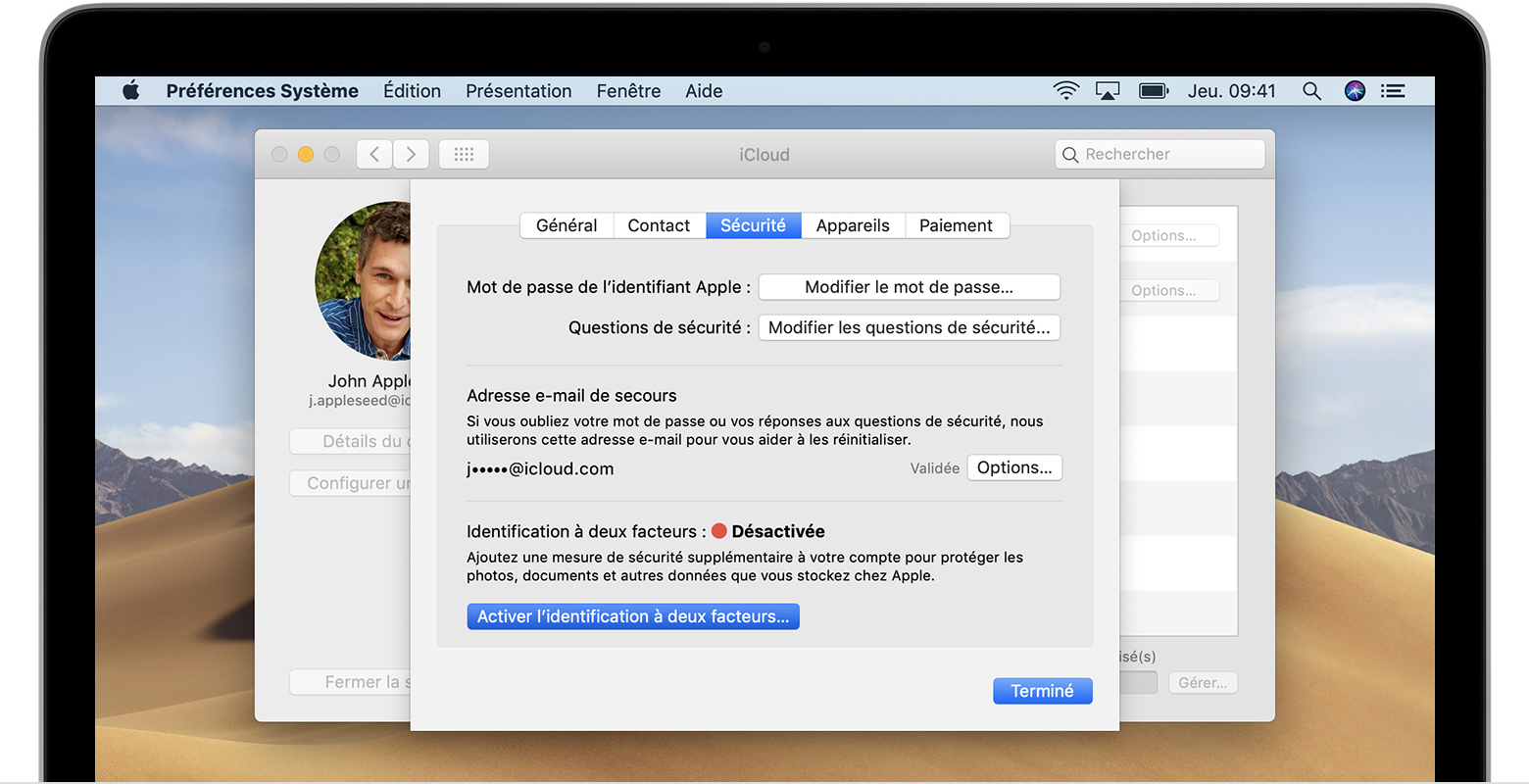
Task: Open the Présentation menu
Action: (x=518, y=91)
